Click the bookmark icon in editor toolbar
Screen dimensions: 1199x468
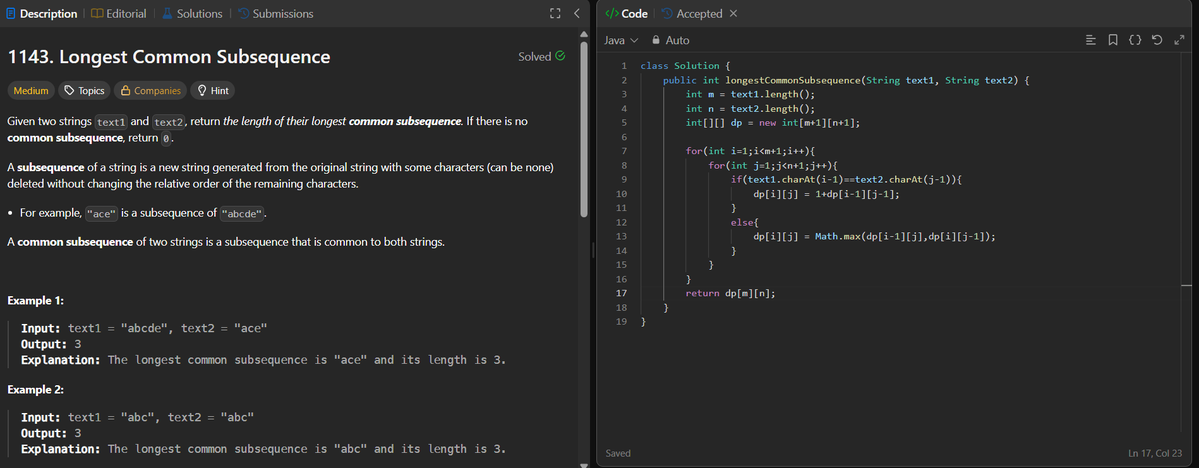point(1113,40)
